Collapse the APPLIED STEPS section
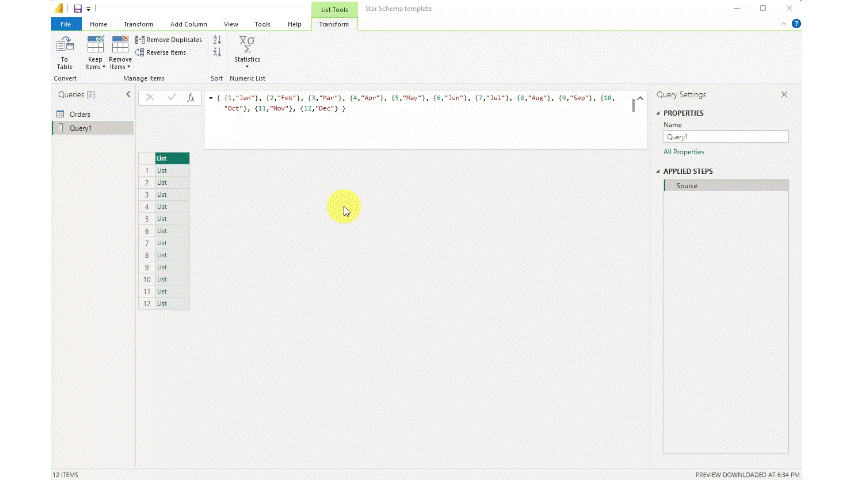The image size is (853, 480). 658,171
